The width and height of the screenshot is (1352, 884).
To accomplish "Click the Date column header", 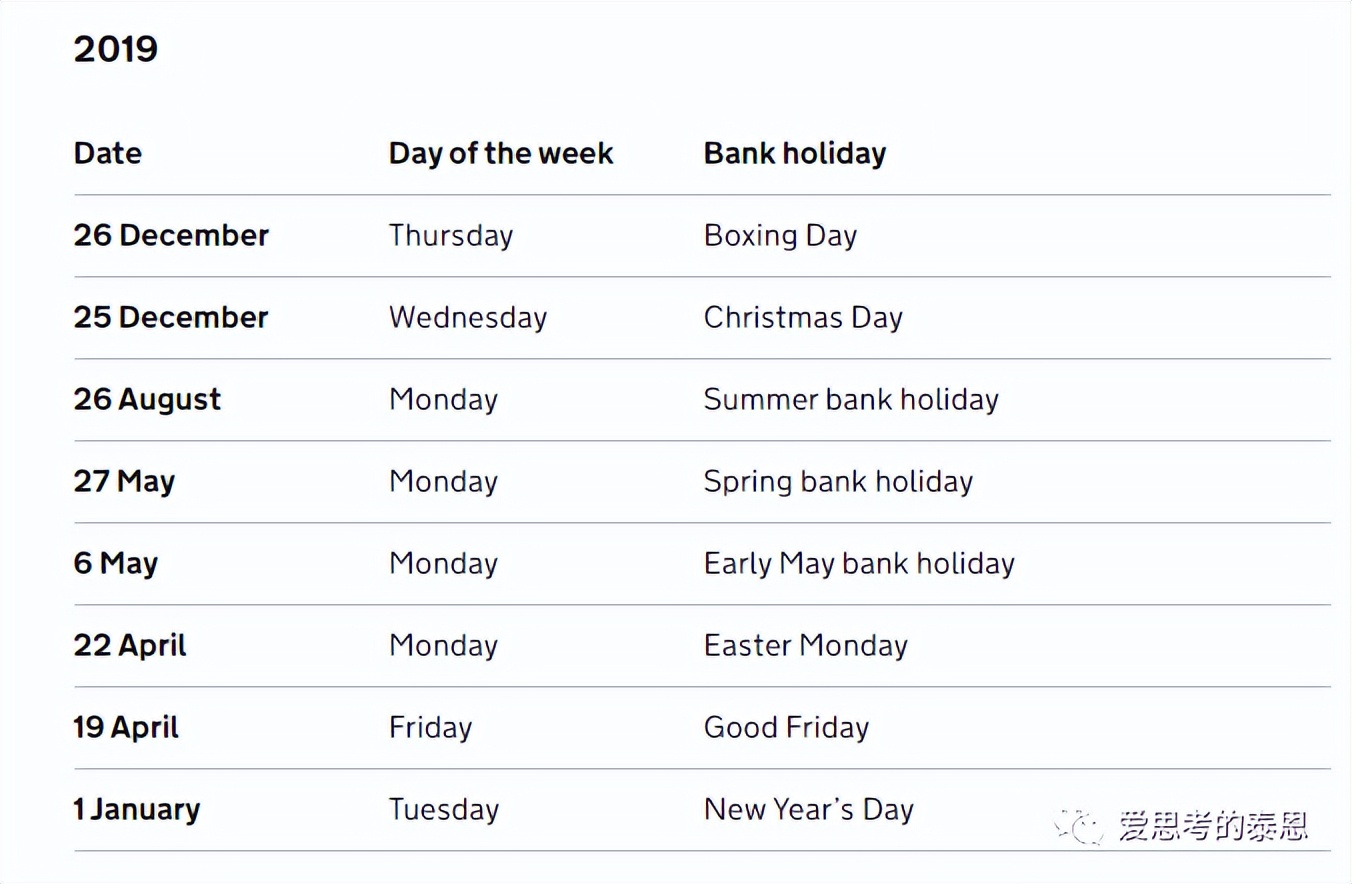I will point(108,153).
